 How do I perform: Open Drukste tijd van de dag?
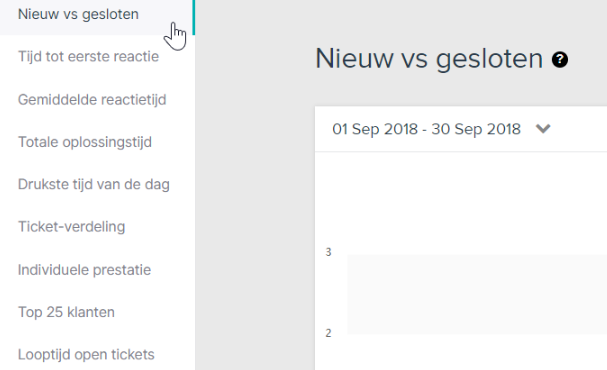(94, 184)
